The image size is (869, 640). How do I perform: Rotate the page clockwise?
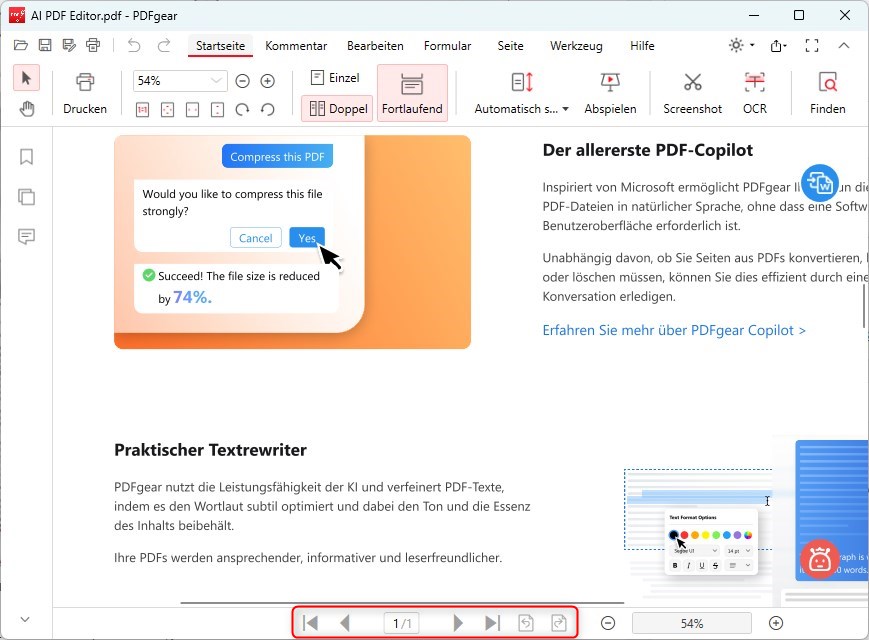242,110
